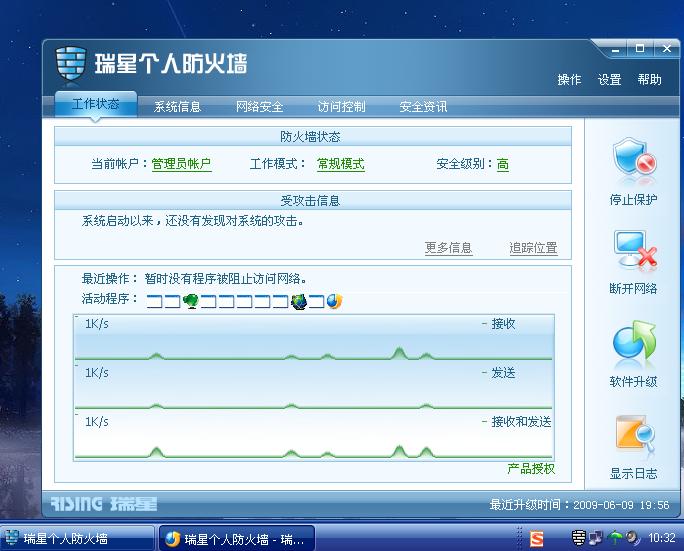Click the Sogou S input method tray icon

[x=537, y=538]
